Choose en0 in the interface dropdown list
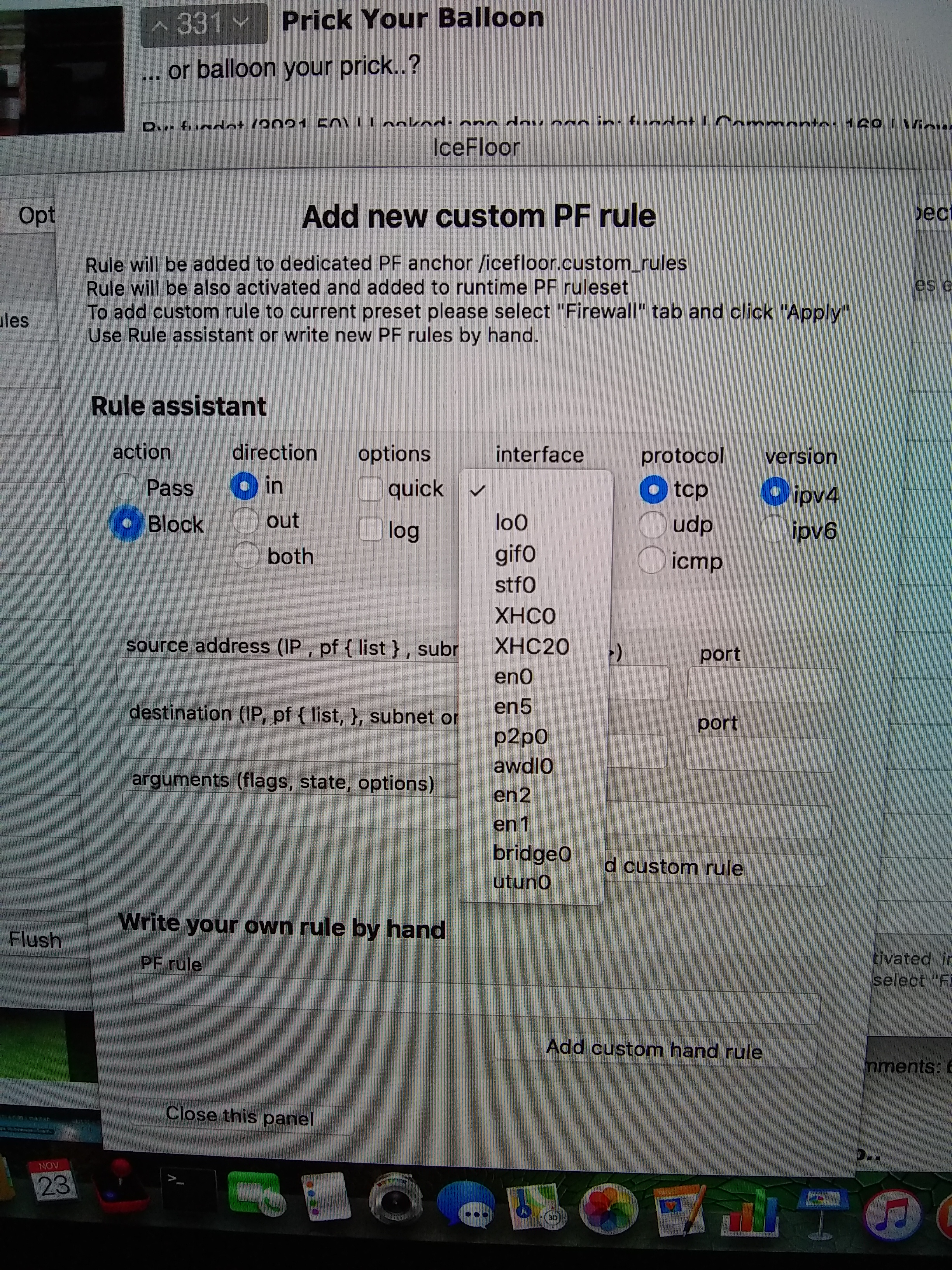 tap(514, 676)
